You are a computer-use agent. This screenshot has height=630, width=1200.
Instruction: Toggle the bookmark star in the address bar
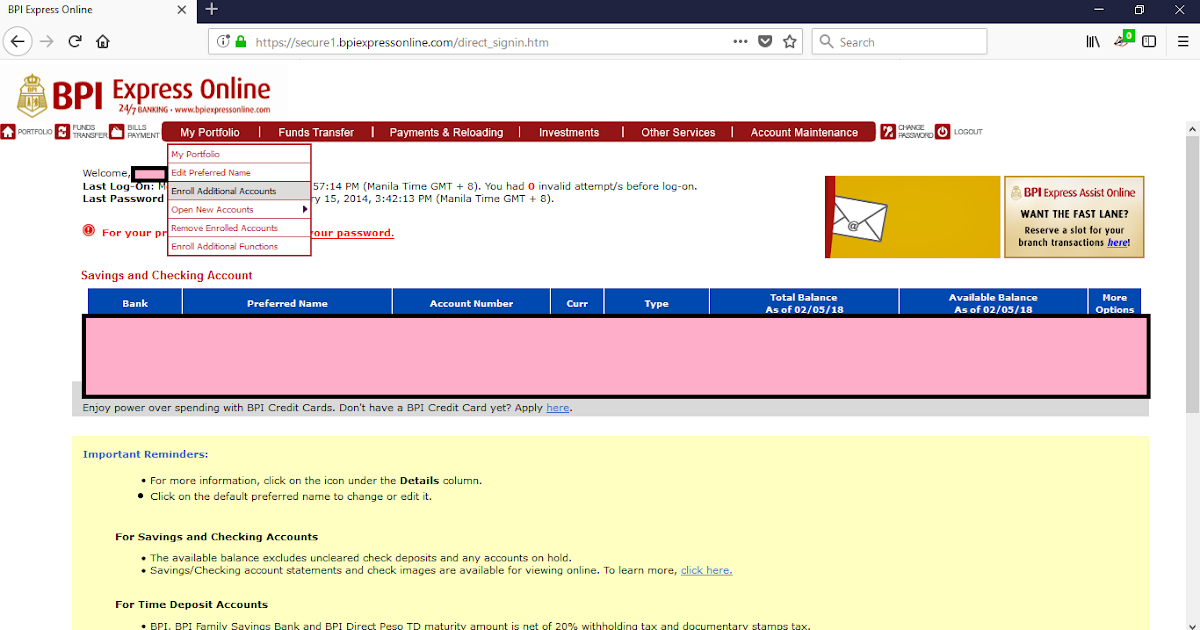789,41
